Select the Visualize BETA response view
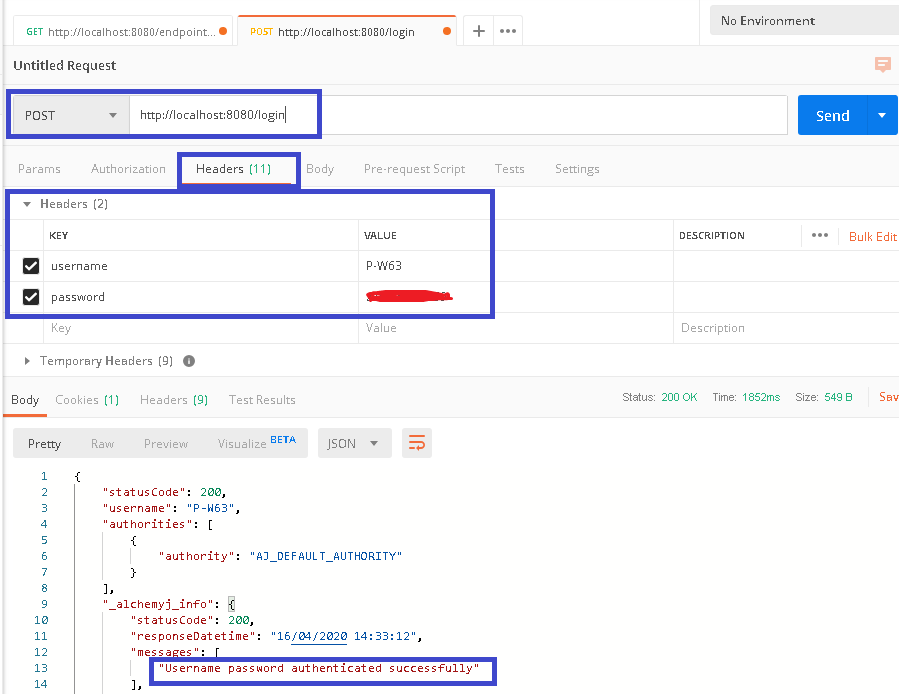Screen dimensions: 899x694 [x=257, y=443]
